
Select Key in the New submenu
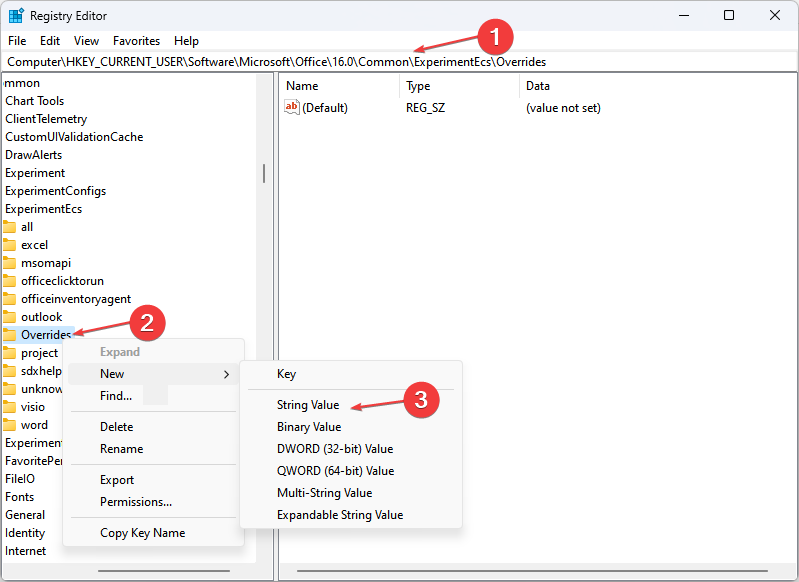286,374
